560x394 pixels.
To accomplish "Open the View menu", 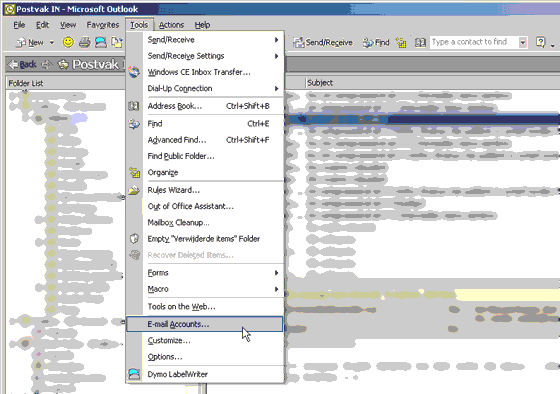I will coord(68,25).
